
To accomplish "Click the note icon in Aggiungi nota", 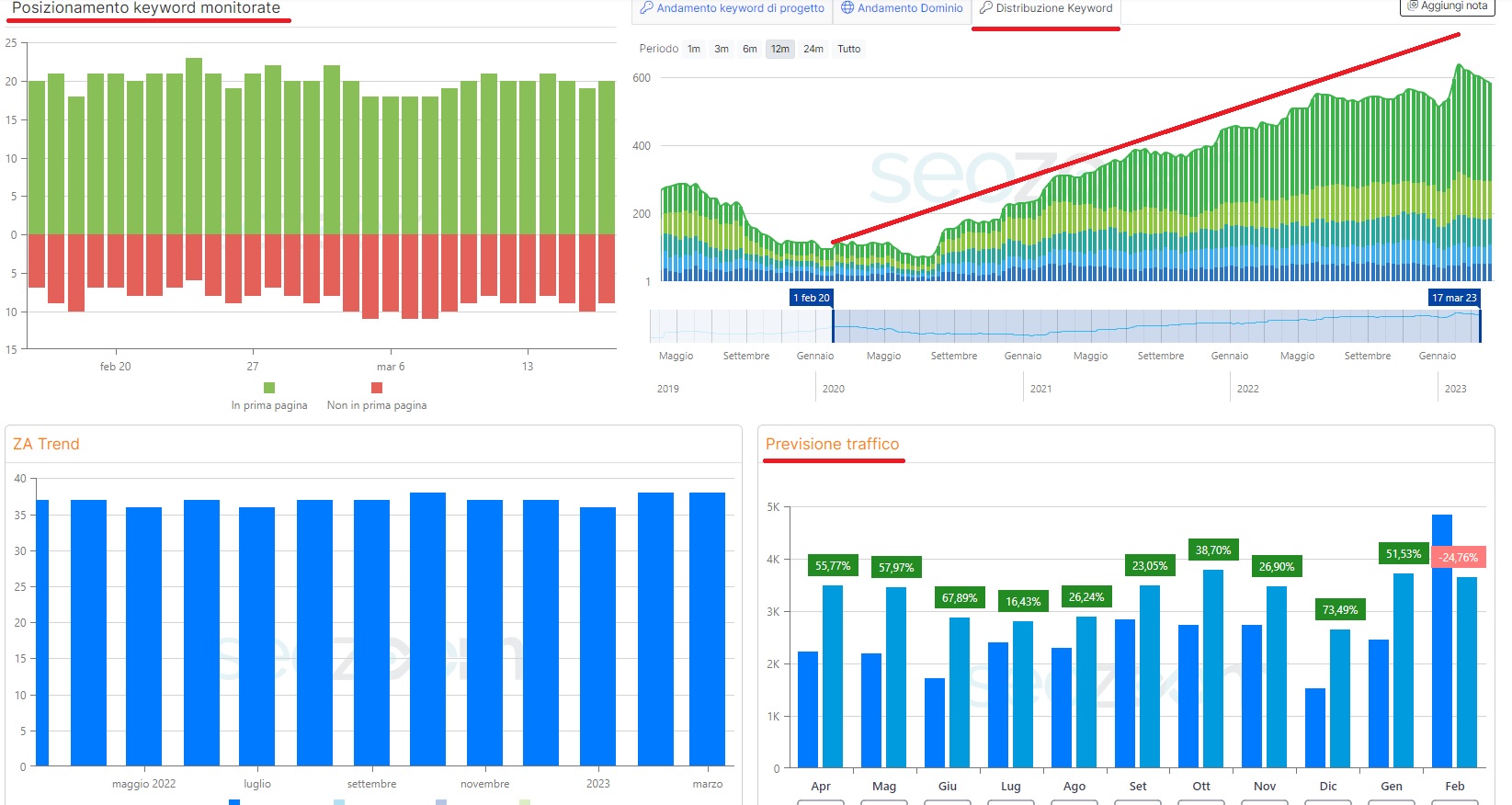I will tap(1413, 6).
